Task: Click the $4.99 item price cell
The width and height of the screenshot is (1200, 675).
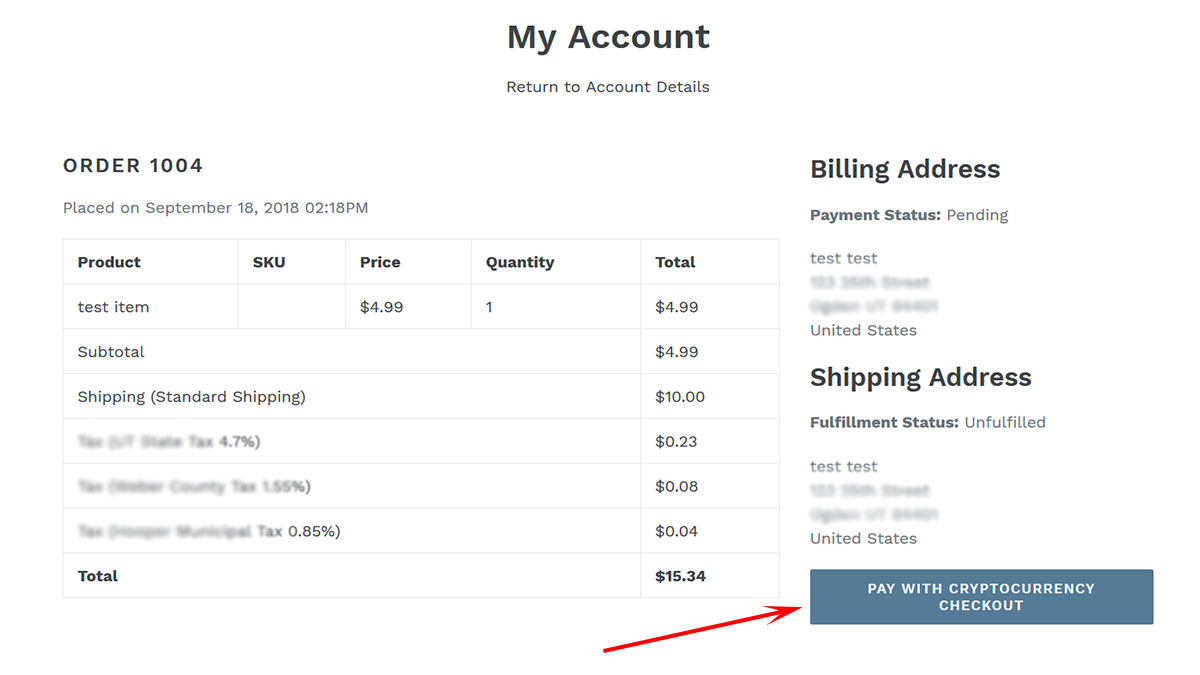Action: point(382,307)
